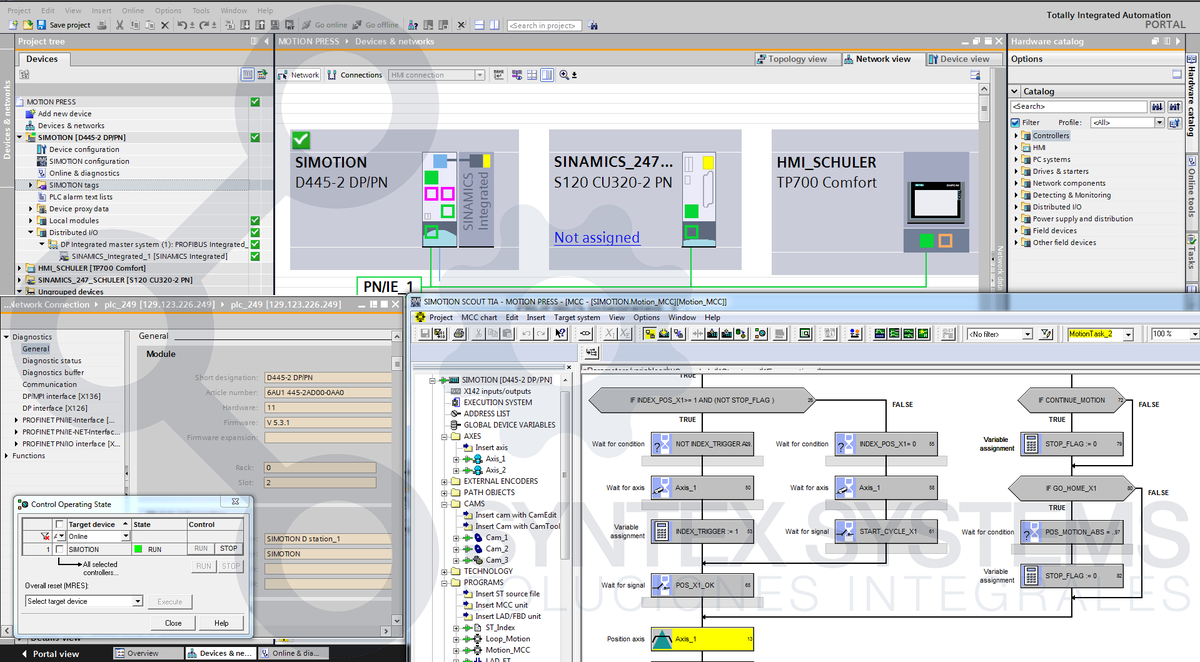Click the green checkmark next to MOTION PRESS
Screen dimensions: 1200x662
[x=255, y=102]
